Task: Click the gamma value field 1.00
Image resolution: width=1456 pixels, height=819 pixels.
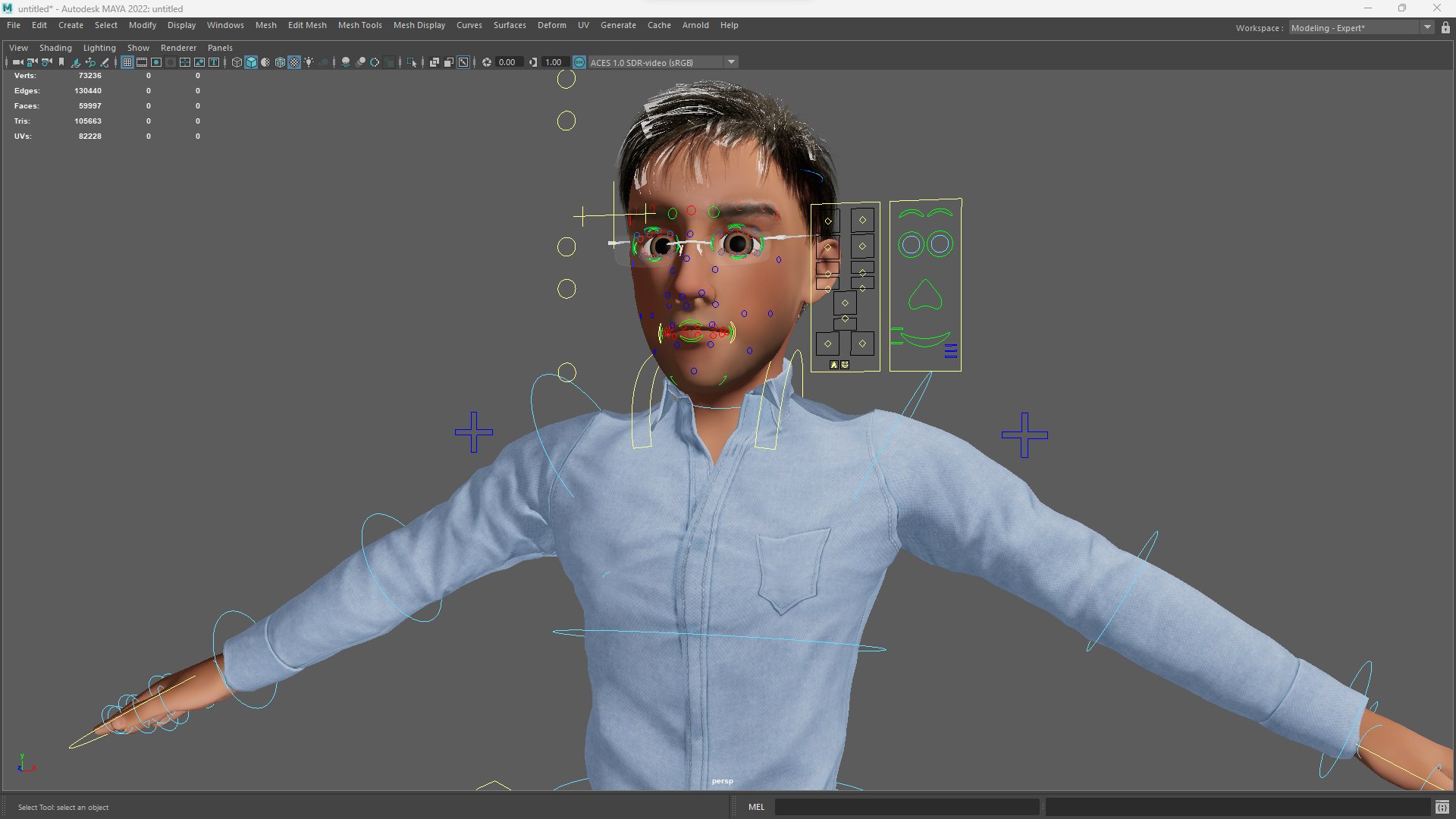Action: click(x=554, y=62)
